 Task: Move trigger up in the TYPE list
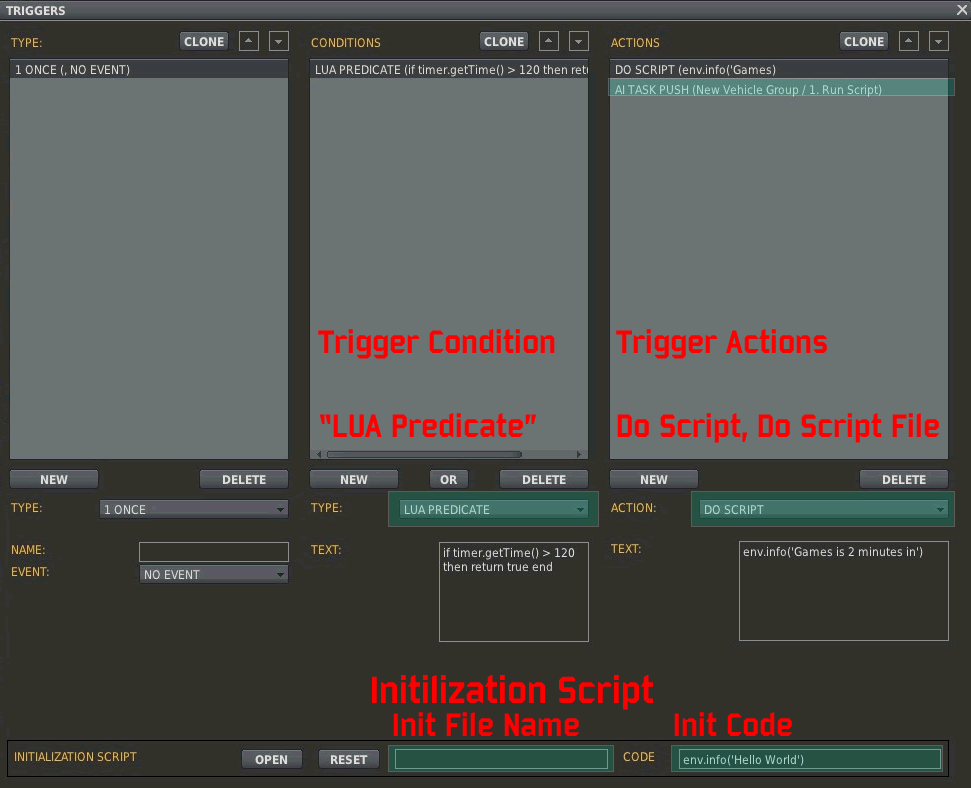(249, 42)
